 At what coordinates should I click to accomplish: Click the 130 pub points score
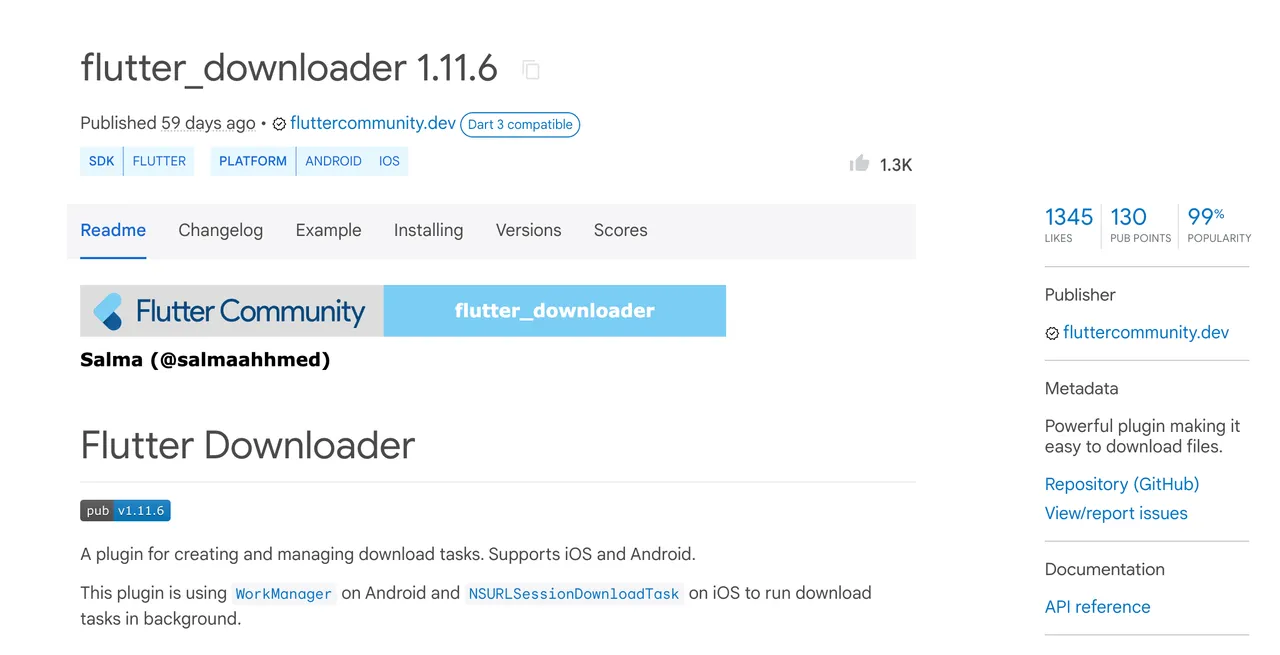pyautogui.click(x=1140, y=224)
